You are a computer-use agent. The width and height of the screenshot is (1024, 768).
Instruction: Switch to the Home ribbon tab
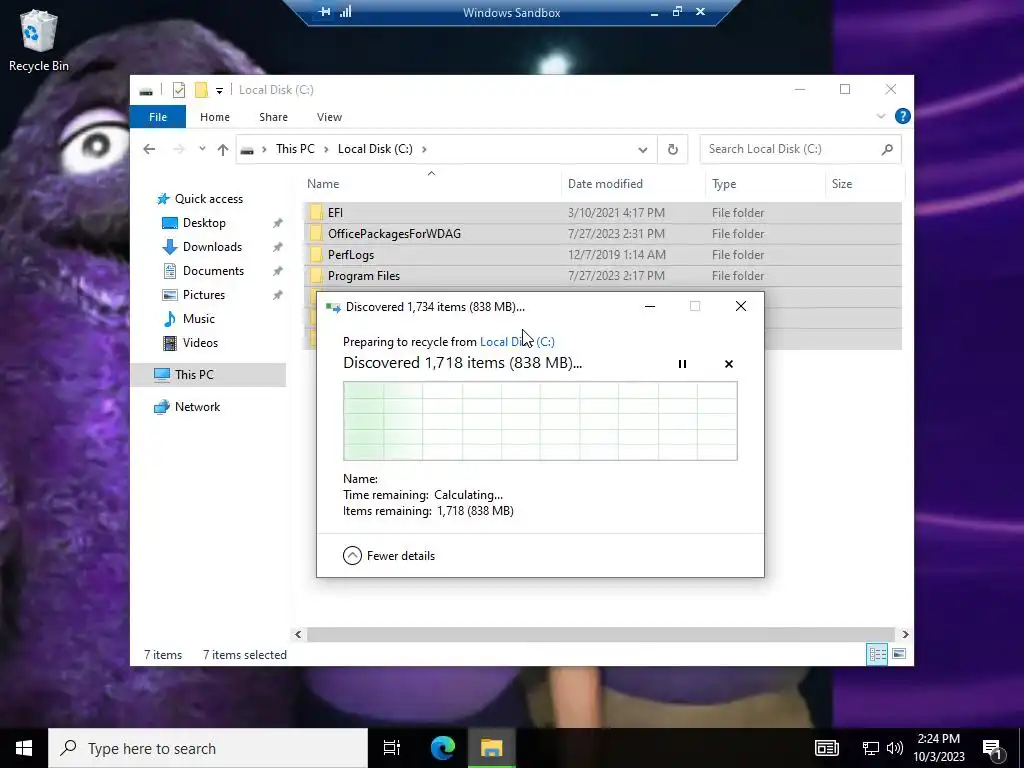point(215,117)
